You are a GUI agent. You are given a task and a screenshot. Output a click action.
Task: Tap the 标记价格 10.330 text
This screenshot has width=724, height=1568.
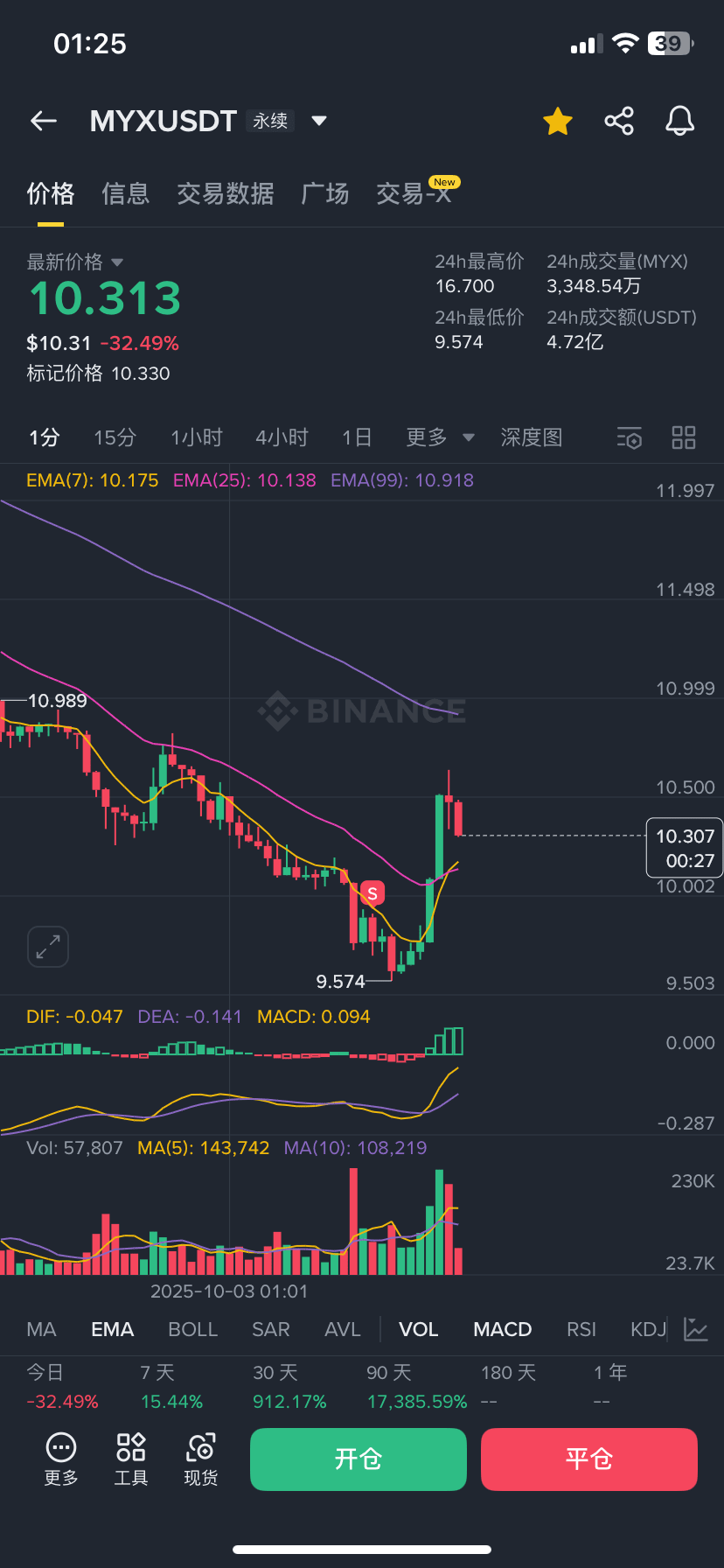pyautogui.click(x=98, y=374)
